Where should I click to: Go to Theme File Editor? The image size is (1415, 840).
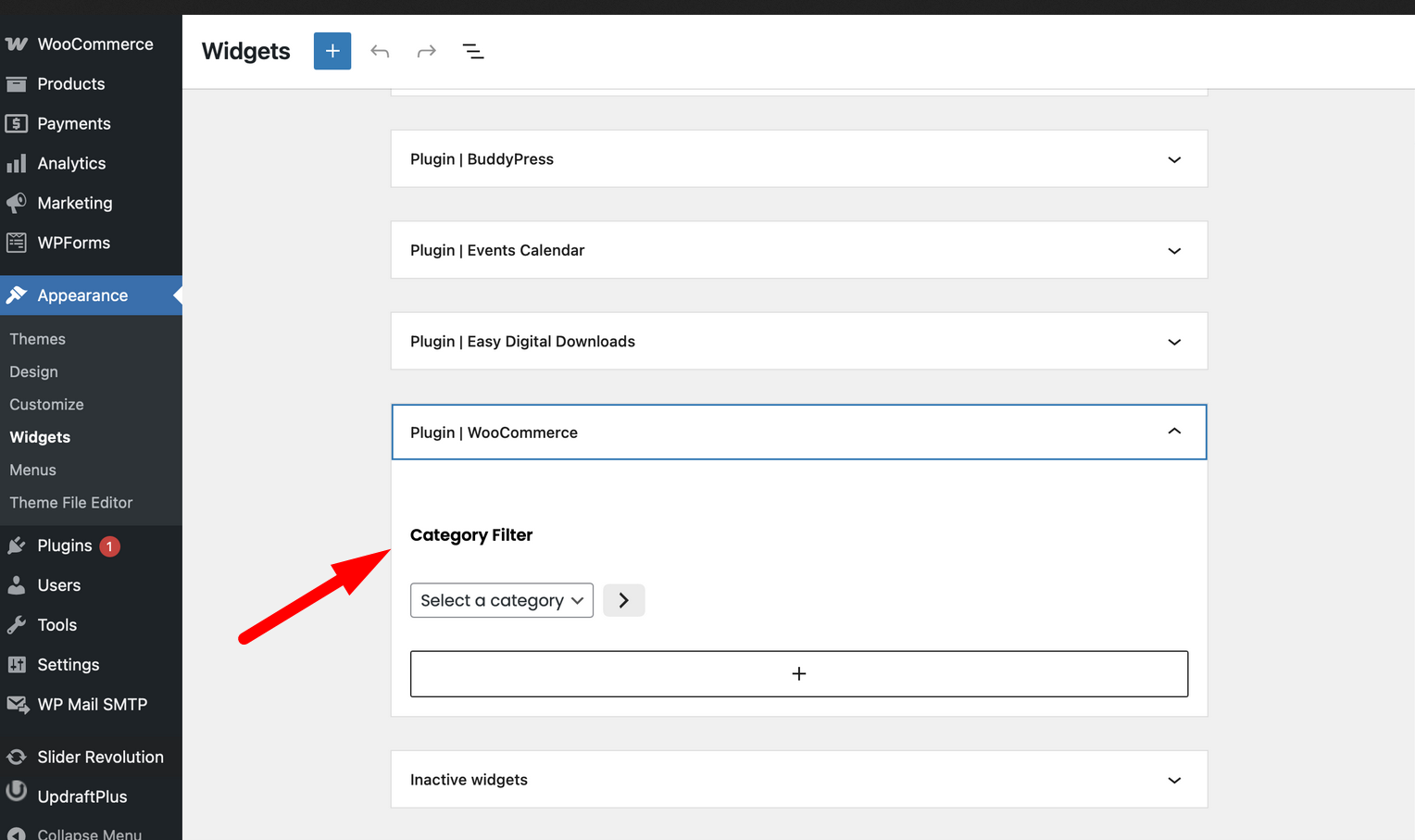pyautogui.click(x=71, y=502)
